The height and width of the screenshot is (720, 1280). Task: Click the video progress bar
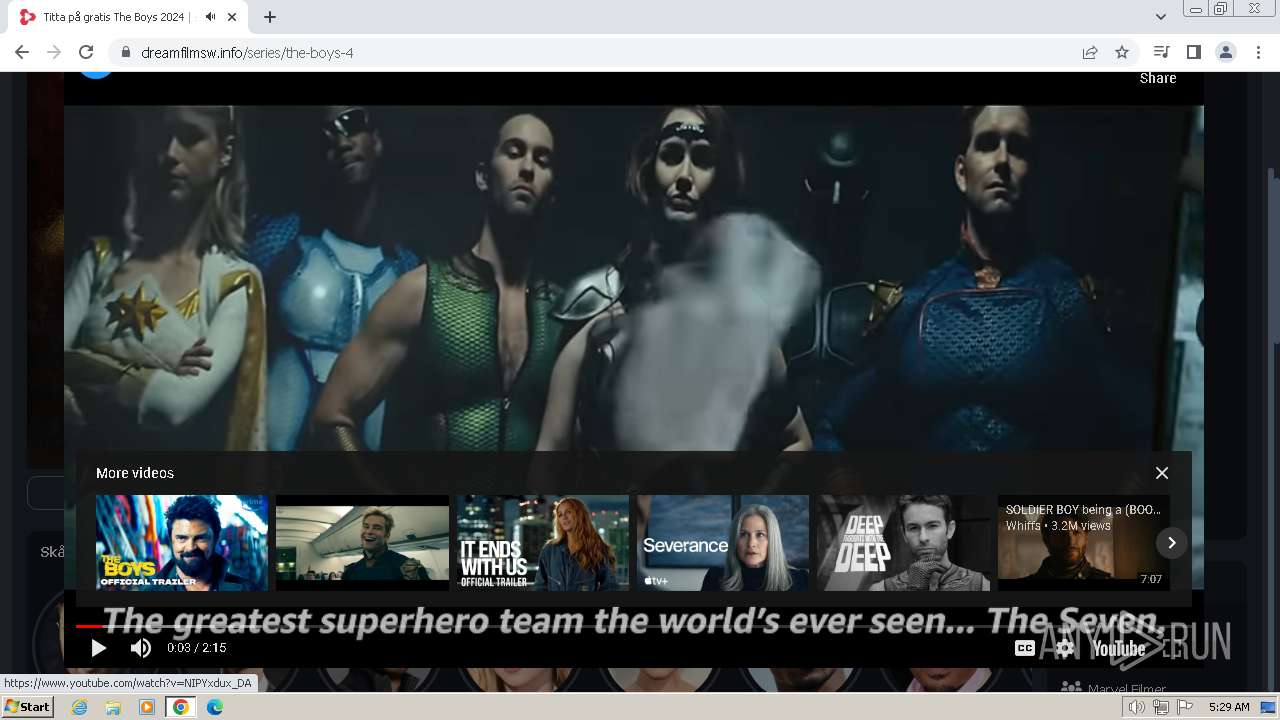(634, 626)
